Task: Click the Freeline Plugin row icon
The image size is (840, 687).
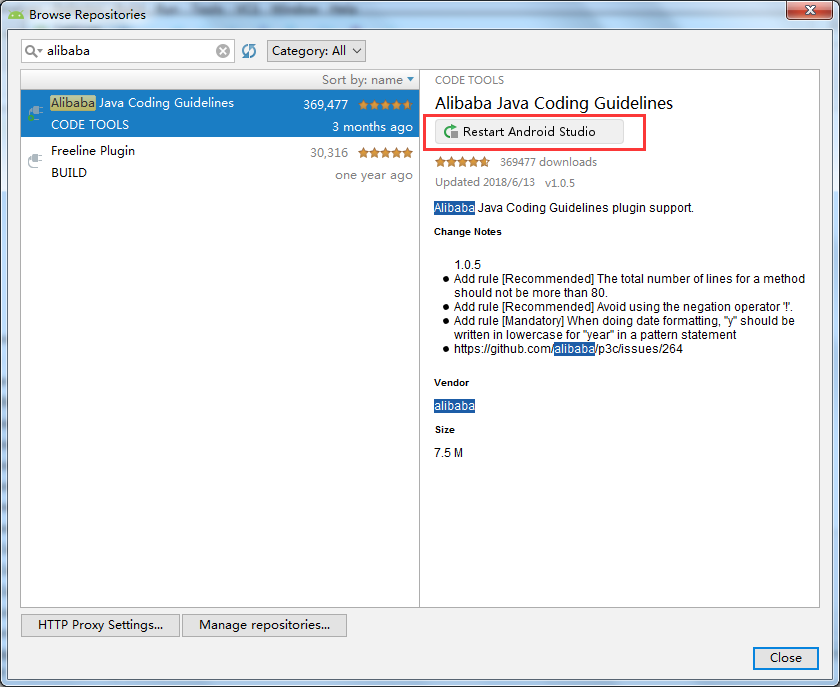Action: [x=35, y=161]
